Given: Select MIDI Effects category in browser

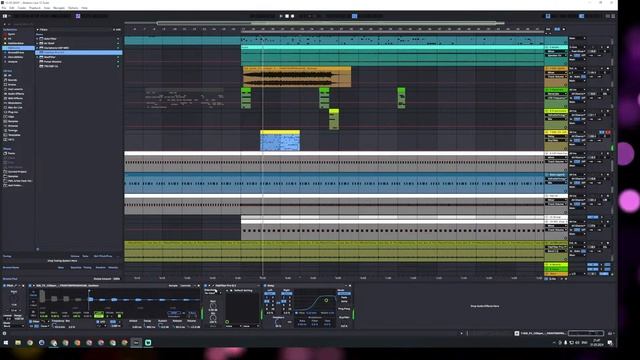Looking at the screenshot, I should [x=15, y=98].
